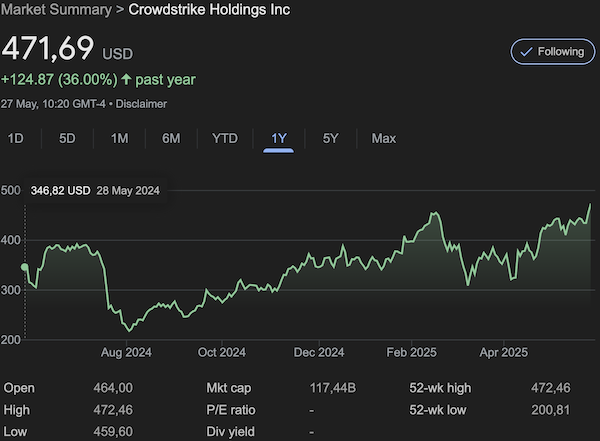Click the +124.87 (36.00%) change text
Viewport: 600px width, 441px height.
59,80
